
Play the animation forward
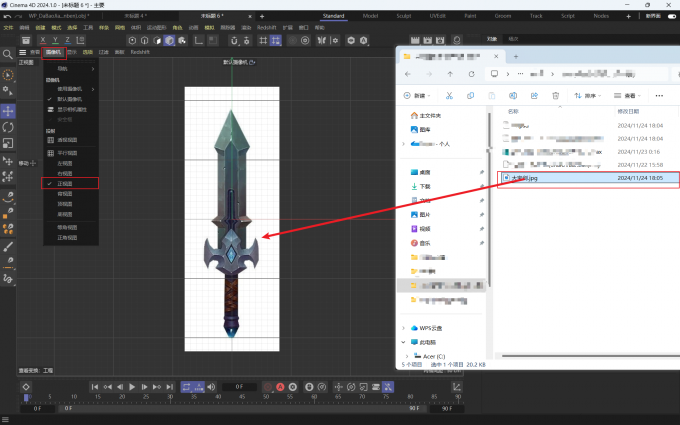[132, 387]
